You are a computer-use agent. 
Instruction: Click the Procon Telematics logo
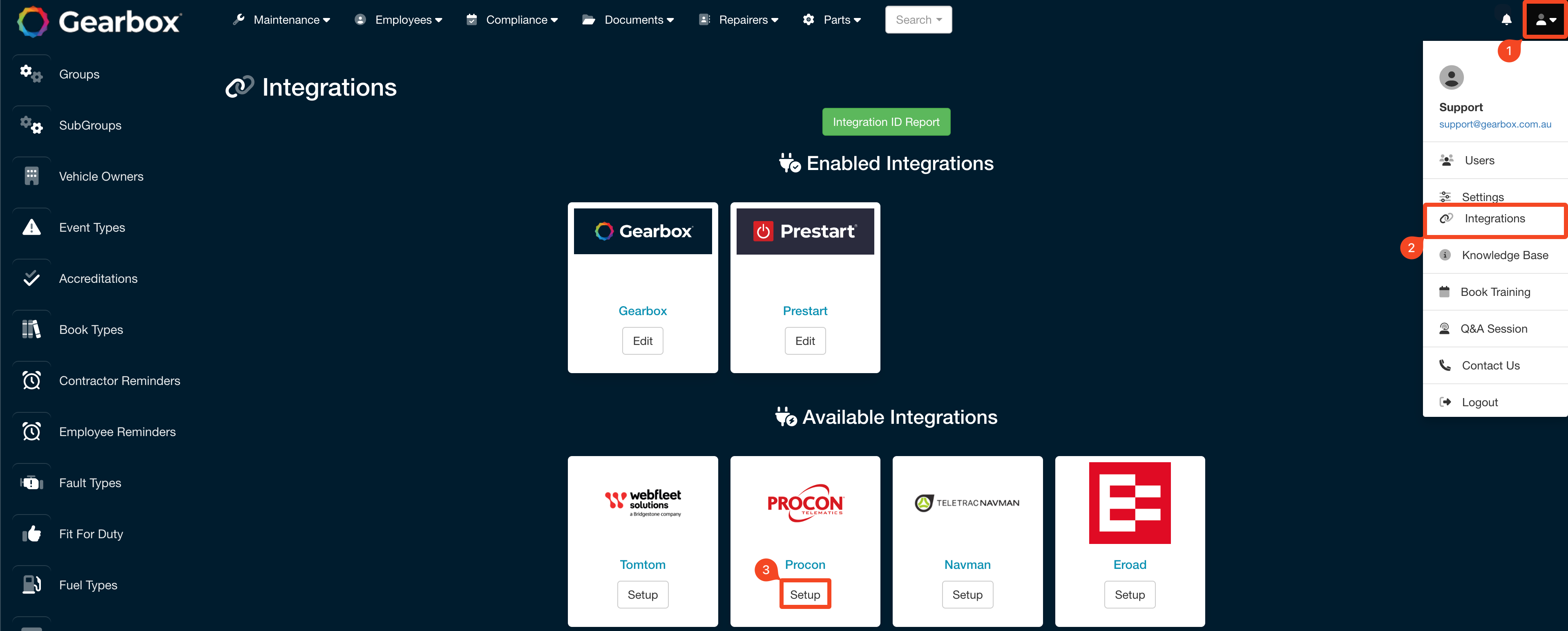pyautogui.click(x=805, y=503)
